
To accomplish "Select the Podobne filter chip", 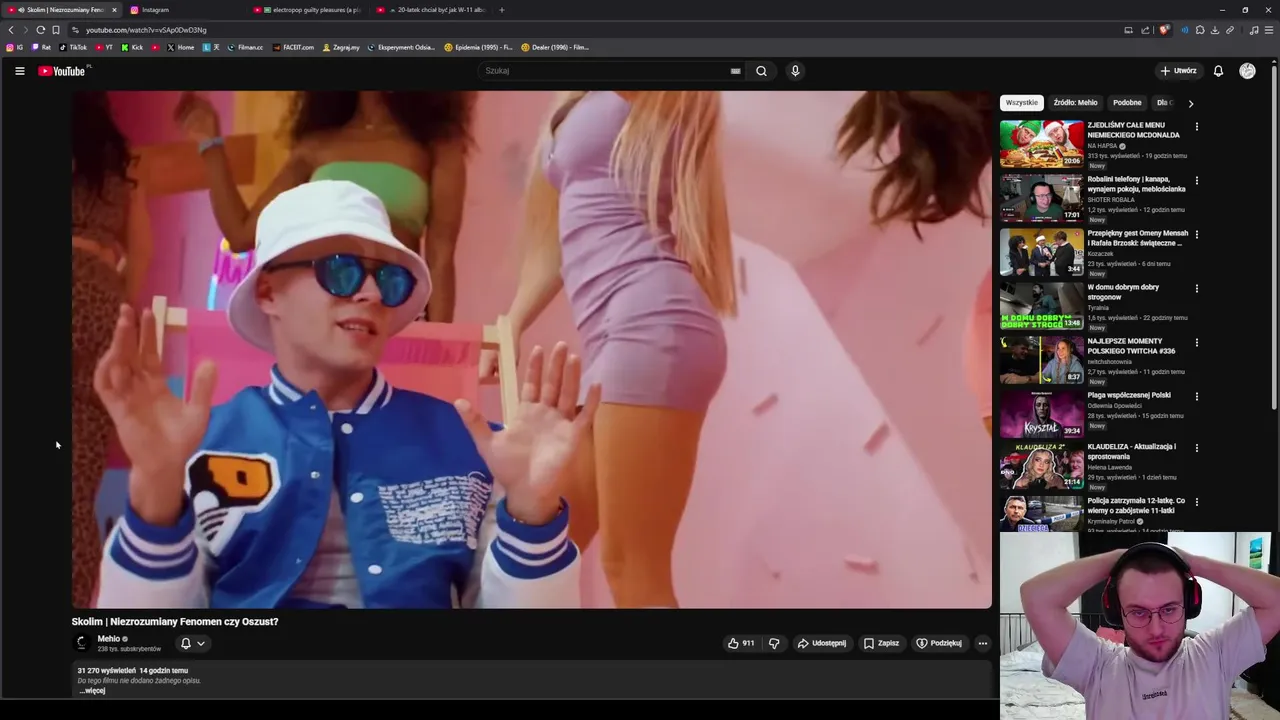I will (1127, 103).
